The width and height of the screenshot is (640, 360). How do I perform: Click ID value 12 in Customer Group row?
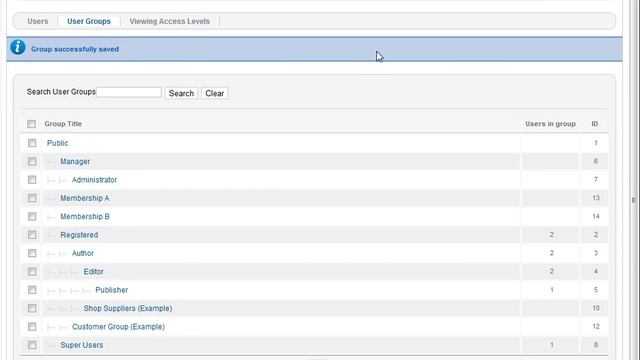pyautogui.click(x=596, y=327)
